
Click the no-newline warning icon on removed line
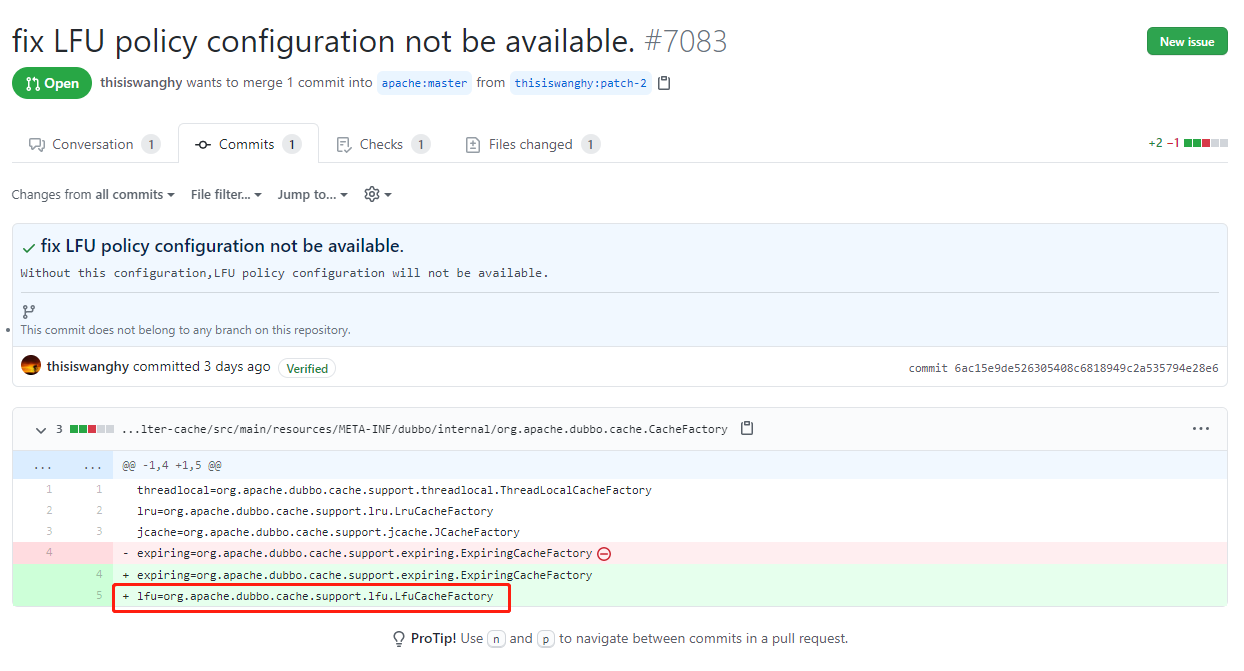coord(604,554)
